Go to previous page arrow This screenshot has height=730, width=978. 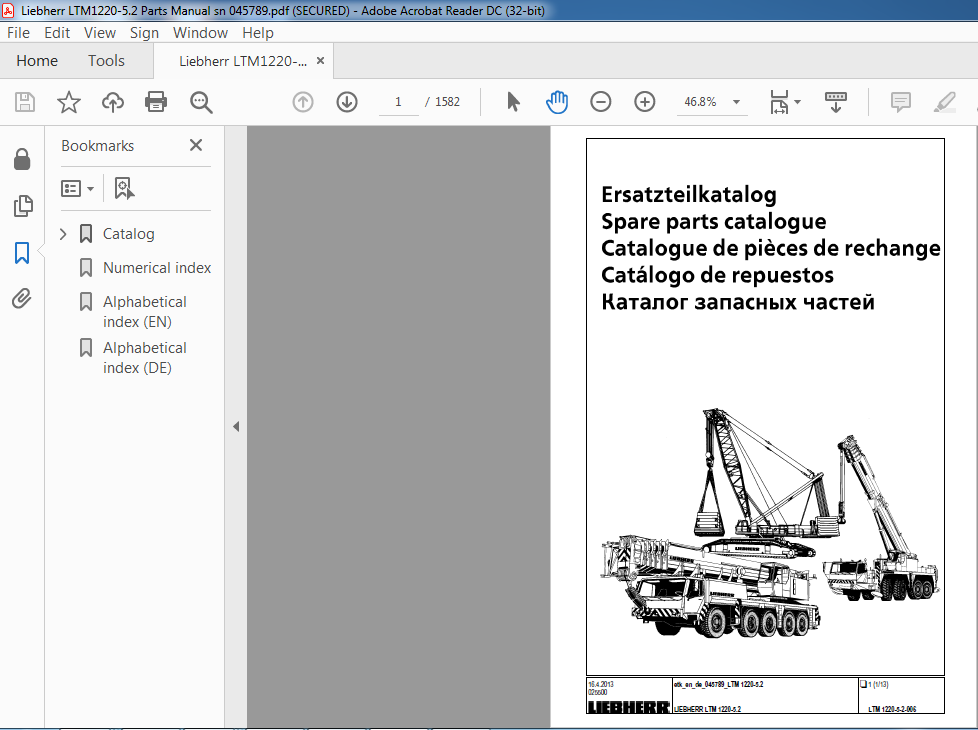[303, 102]
